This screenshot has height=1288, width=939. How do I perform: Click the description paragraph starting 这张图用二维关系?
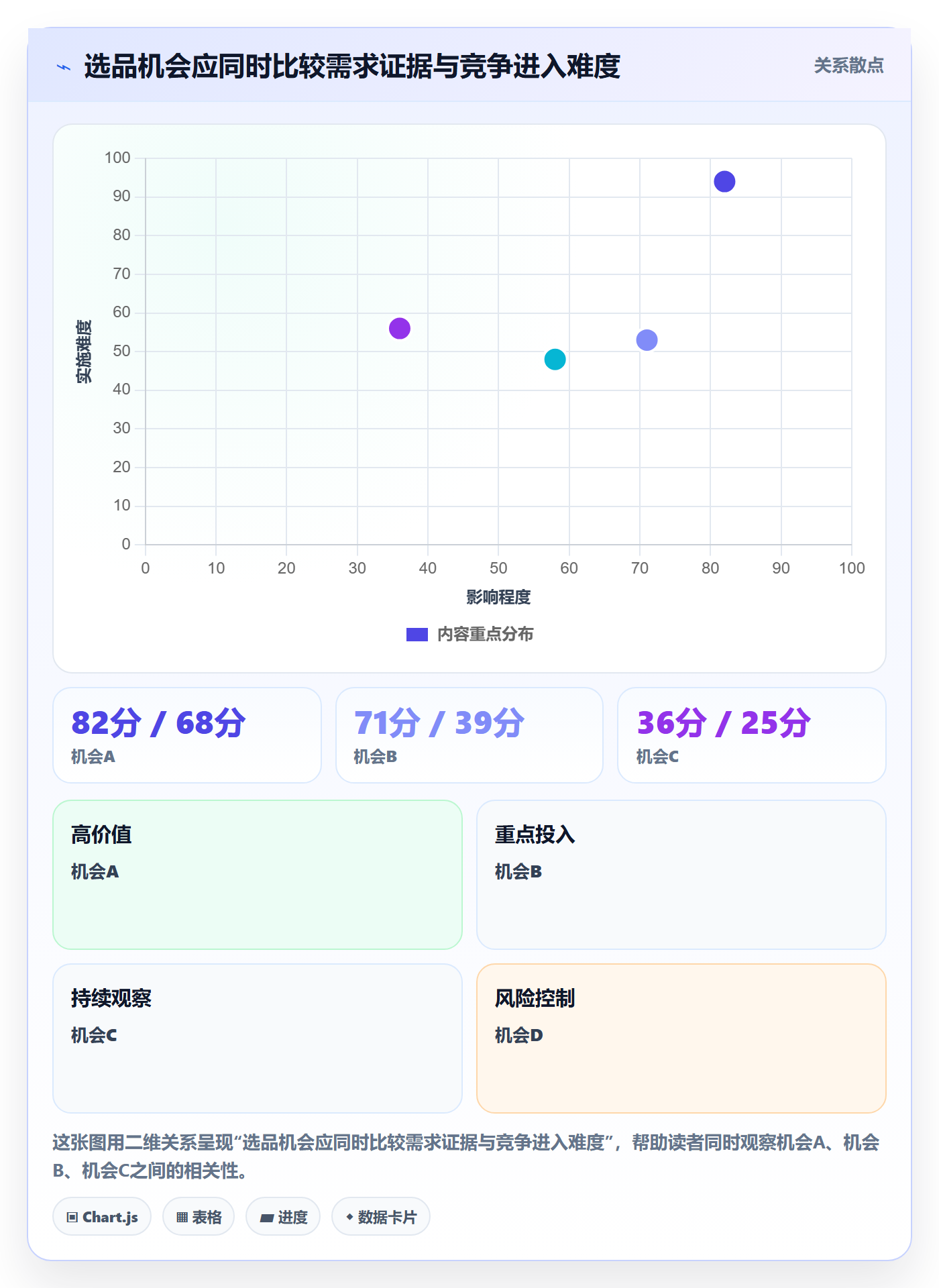pyautogui.click(x=466, y=1157)
